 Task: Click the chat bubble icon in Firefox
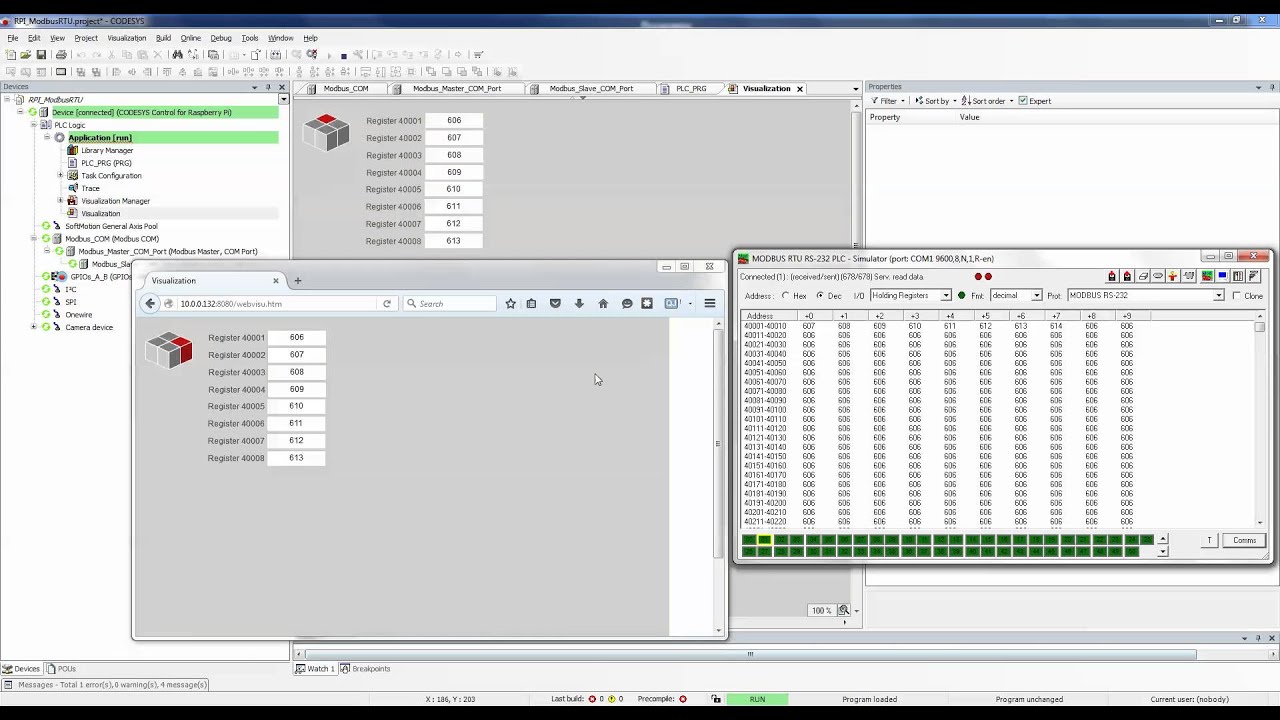[x=627, y=303]
